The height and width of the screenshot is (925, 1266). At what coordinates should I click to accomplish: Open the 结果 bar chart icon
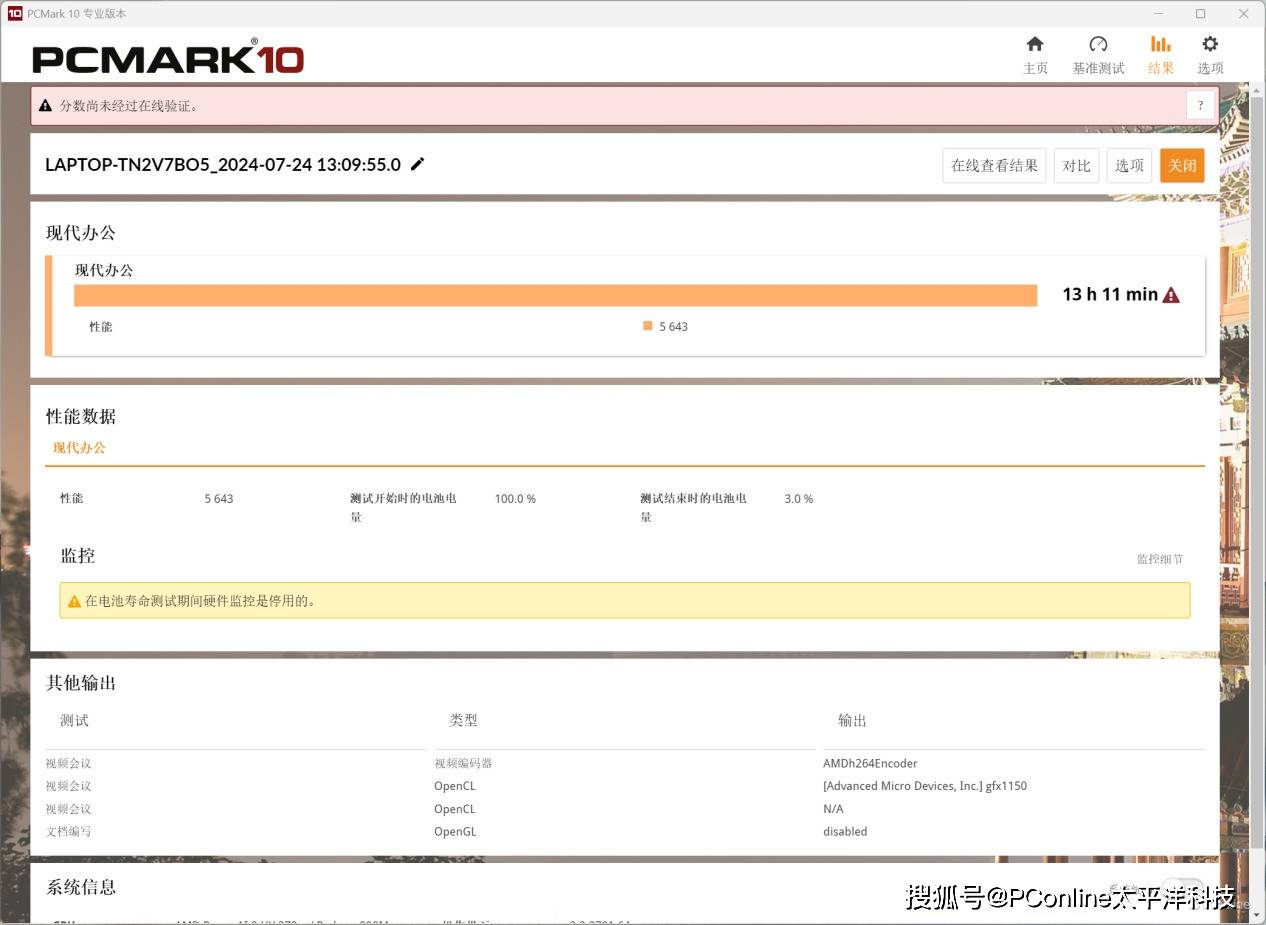pyautogui.click(x=1160, y=44)
